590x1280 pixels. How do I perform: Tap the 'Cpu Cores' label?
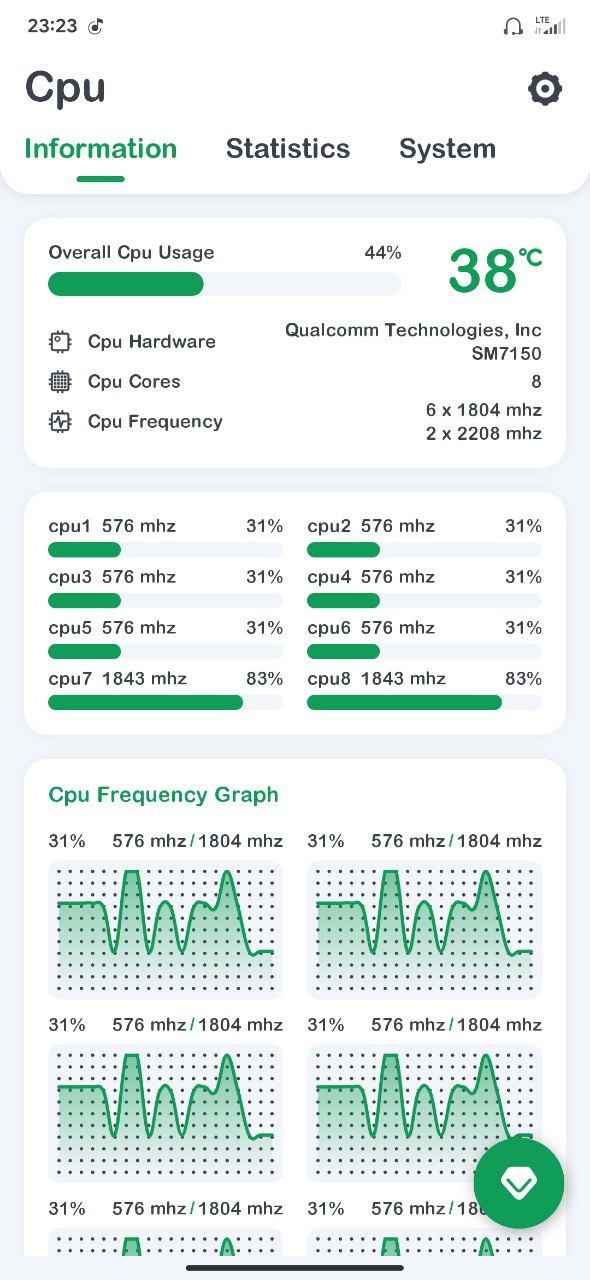[x=134, y=382]
